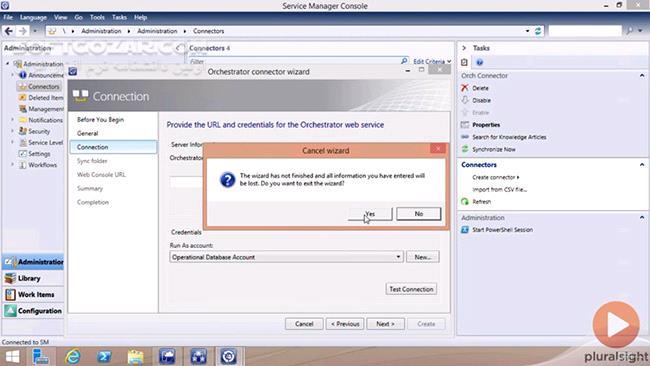650x366 pixels.
Task: Open the Help menu
Action: 141,17
